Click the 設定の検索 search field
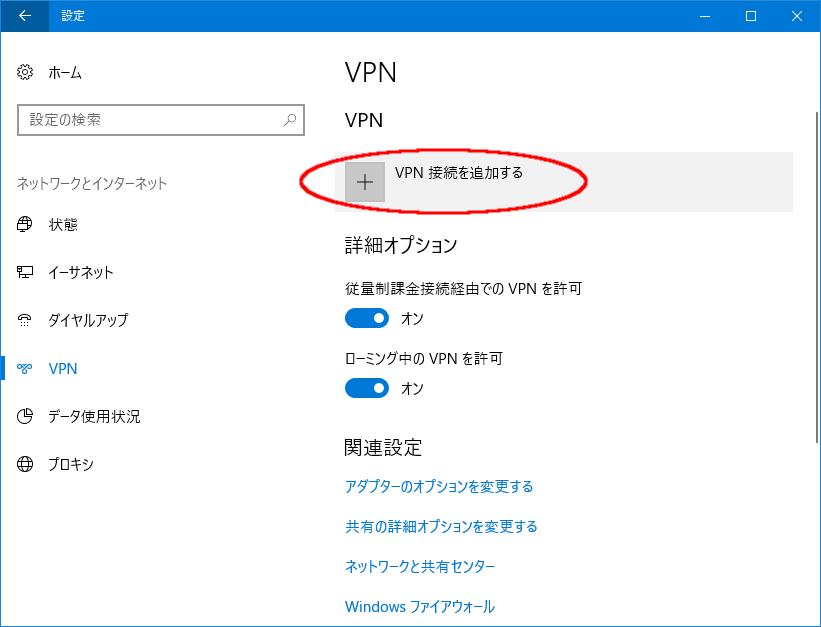The height and width of the screenshot is (627, 821). click(x=150, y=120)
